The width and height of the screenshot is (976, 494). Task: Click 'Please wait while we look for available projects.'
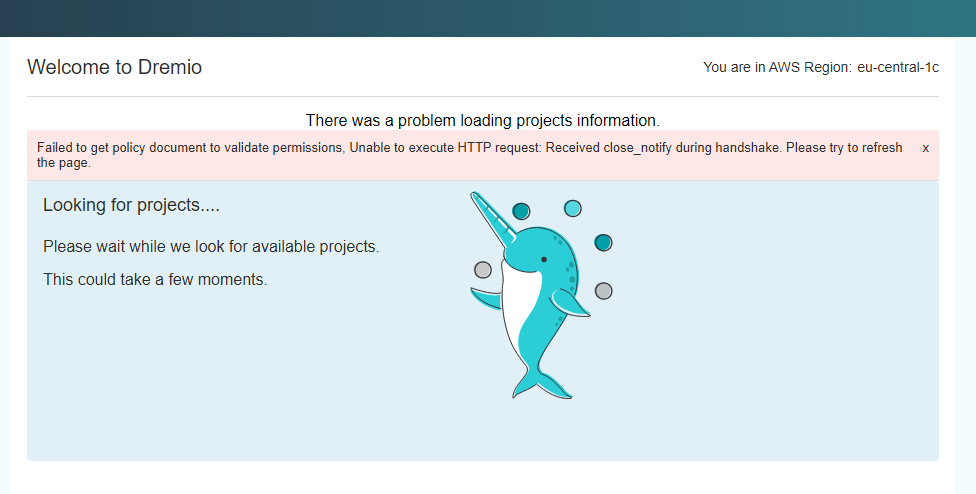211,246
